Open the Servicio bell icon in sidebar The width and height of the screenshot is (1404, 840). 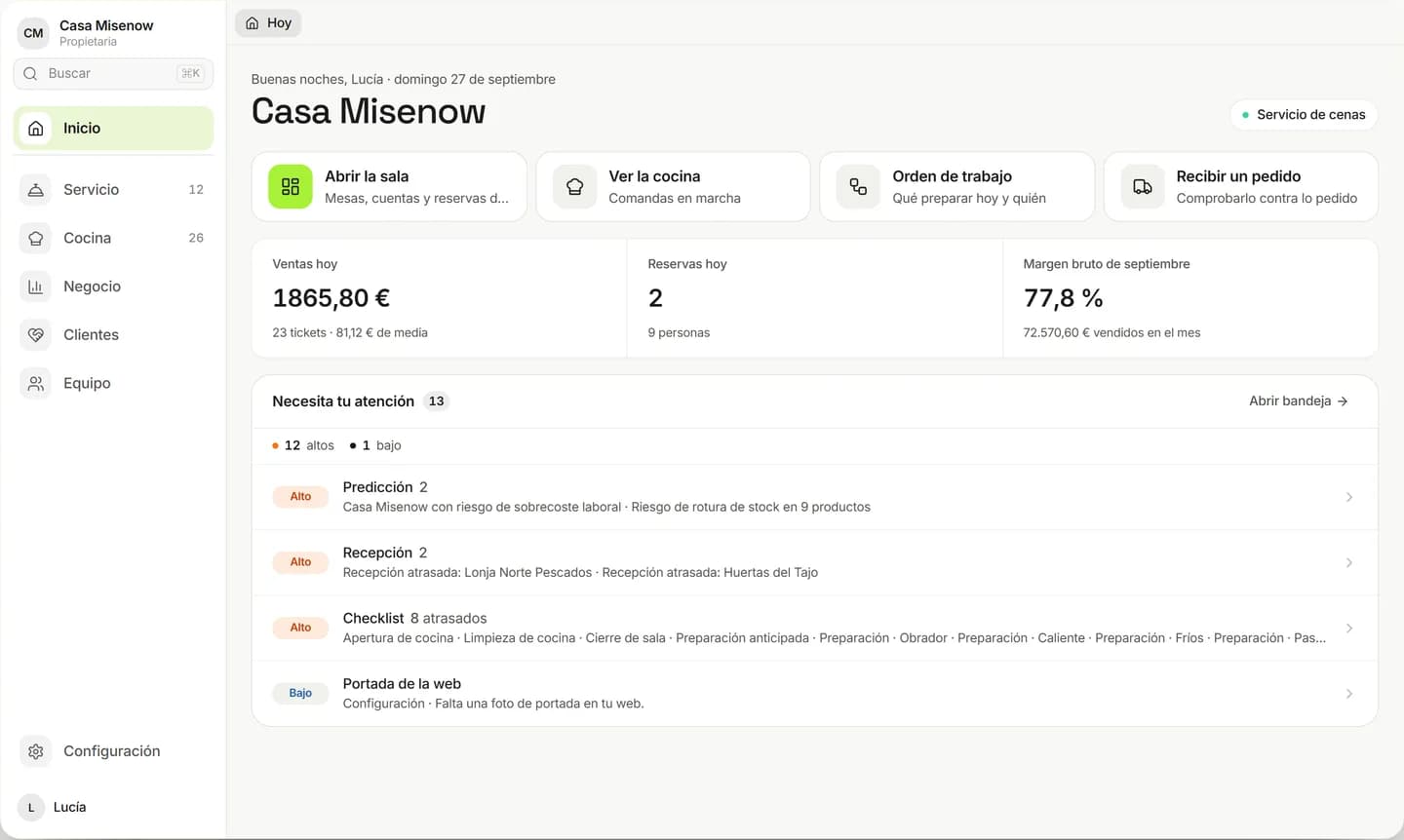(35, 190)
